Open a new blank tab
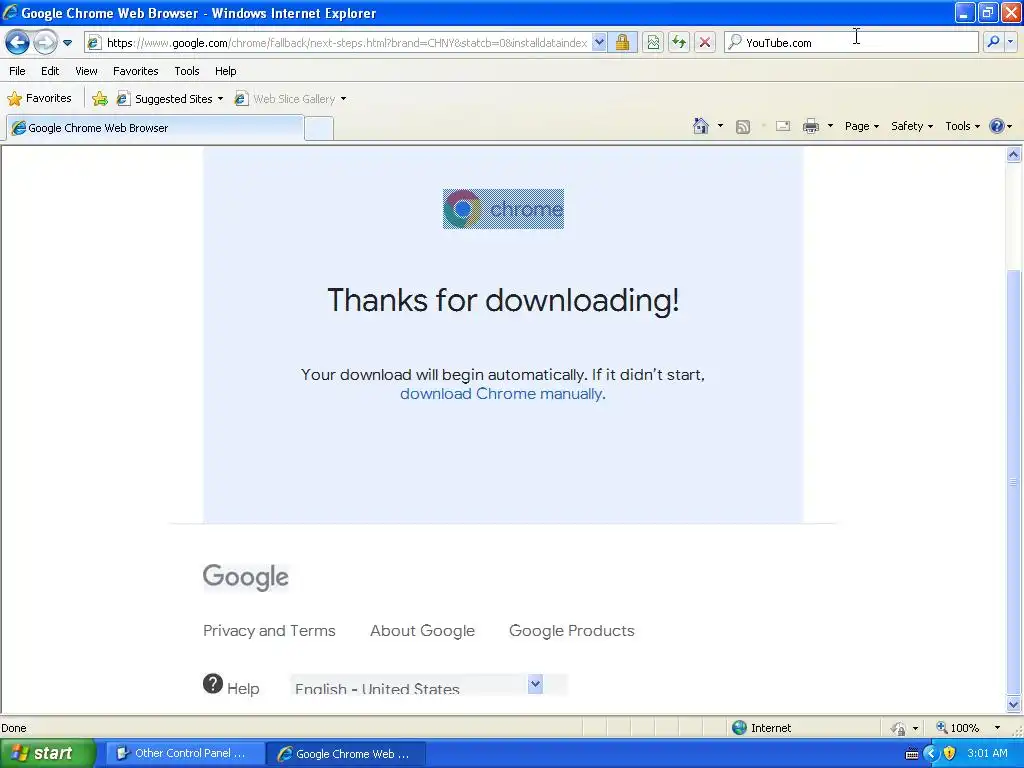The image size is (1024, 768). point(319,129)
